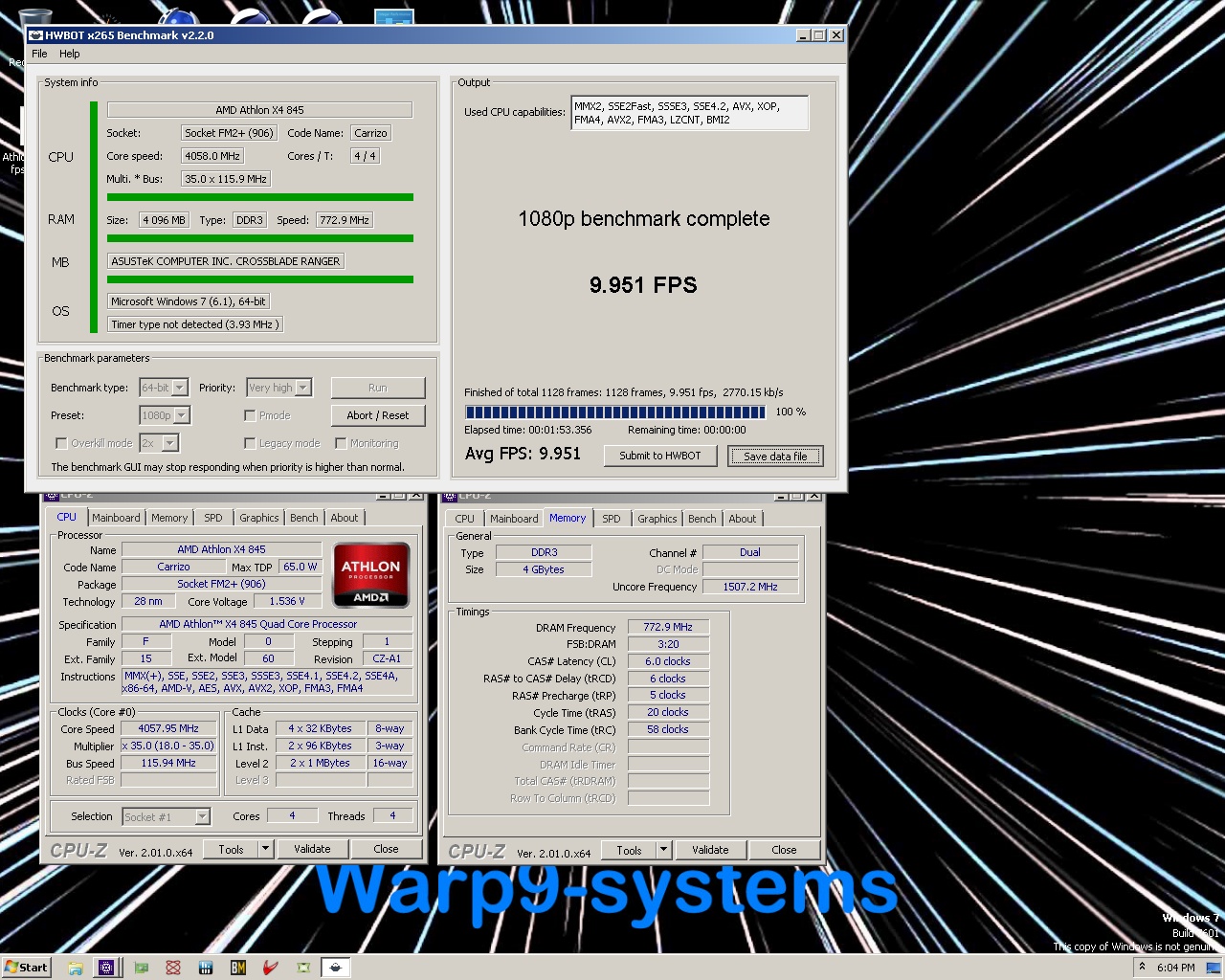Viewport: 1225px width, 980px height.
Task: Click the ASUSTeK CROSSBLADE RANGER motherboard field
Action: [226, 261]
